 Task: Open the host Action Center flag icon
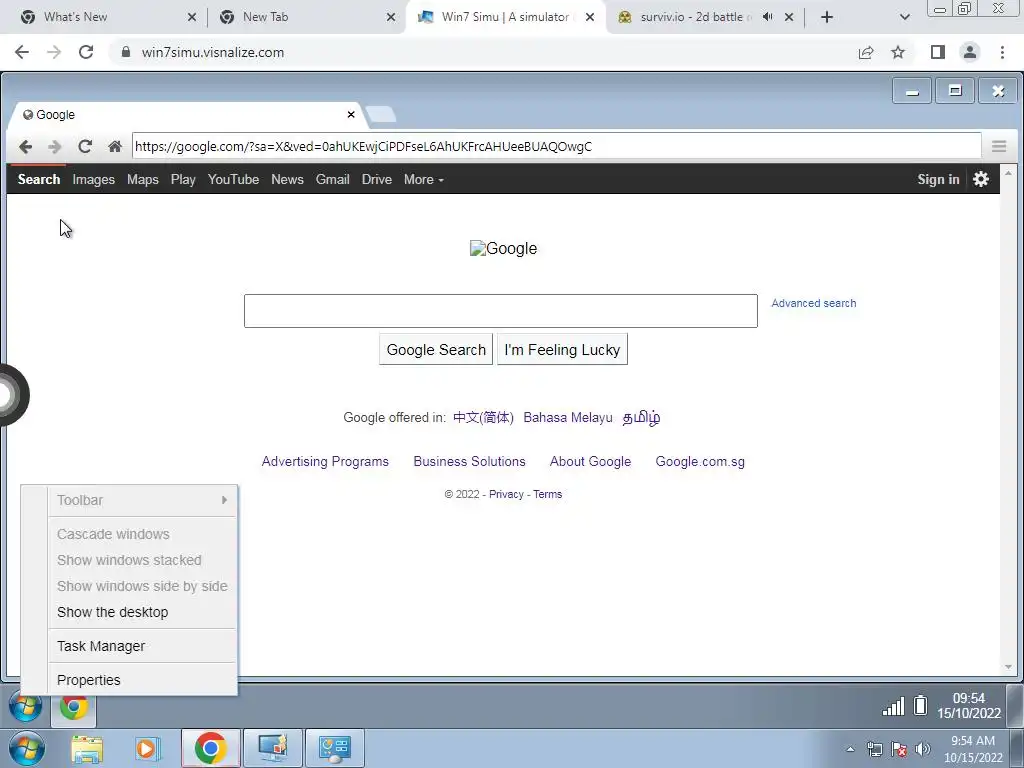pos(899,749)
